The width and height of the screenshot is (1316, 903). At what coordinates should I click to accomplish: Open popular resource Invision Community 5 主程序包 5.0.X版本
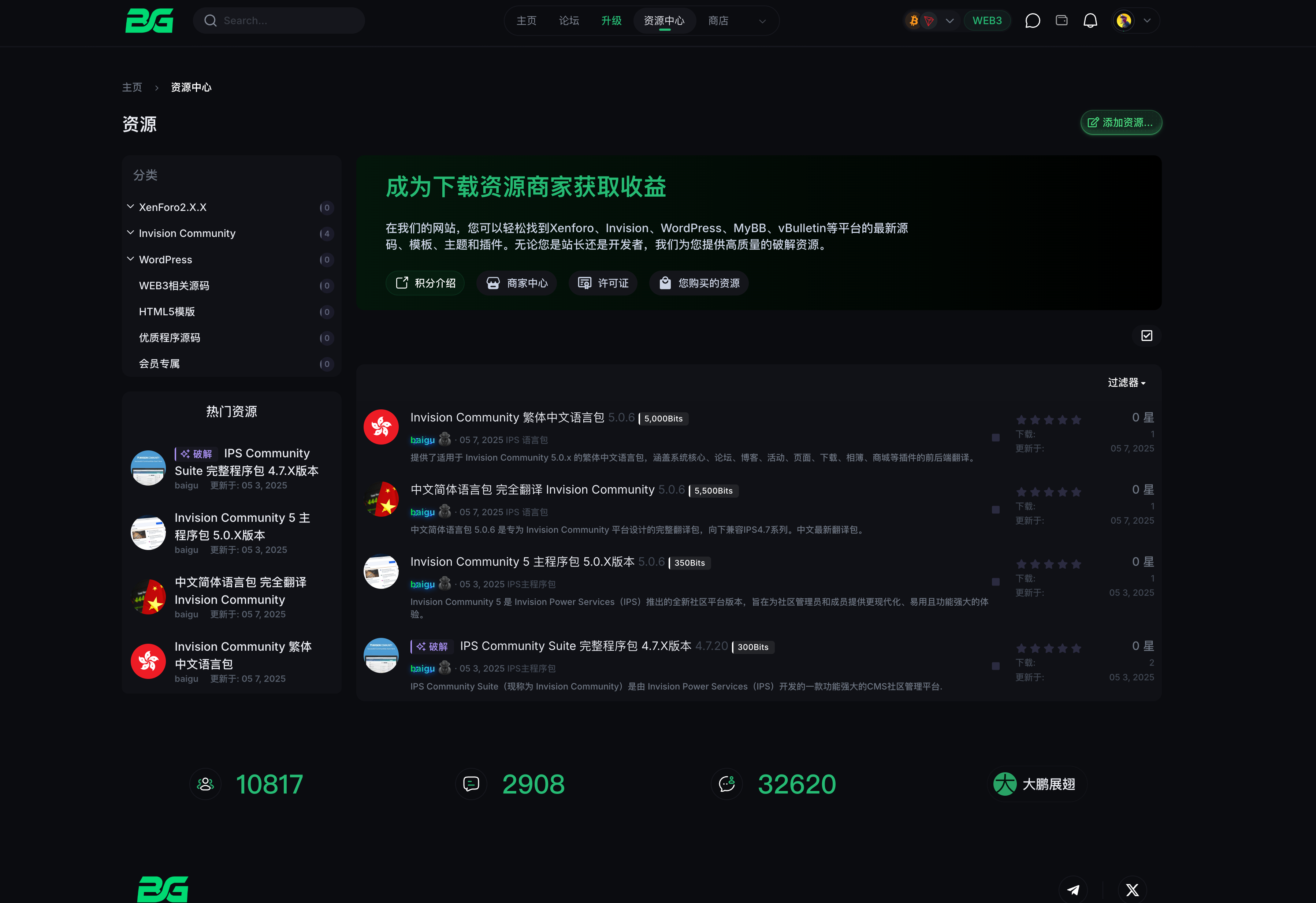242,527
